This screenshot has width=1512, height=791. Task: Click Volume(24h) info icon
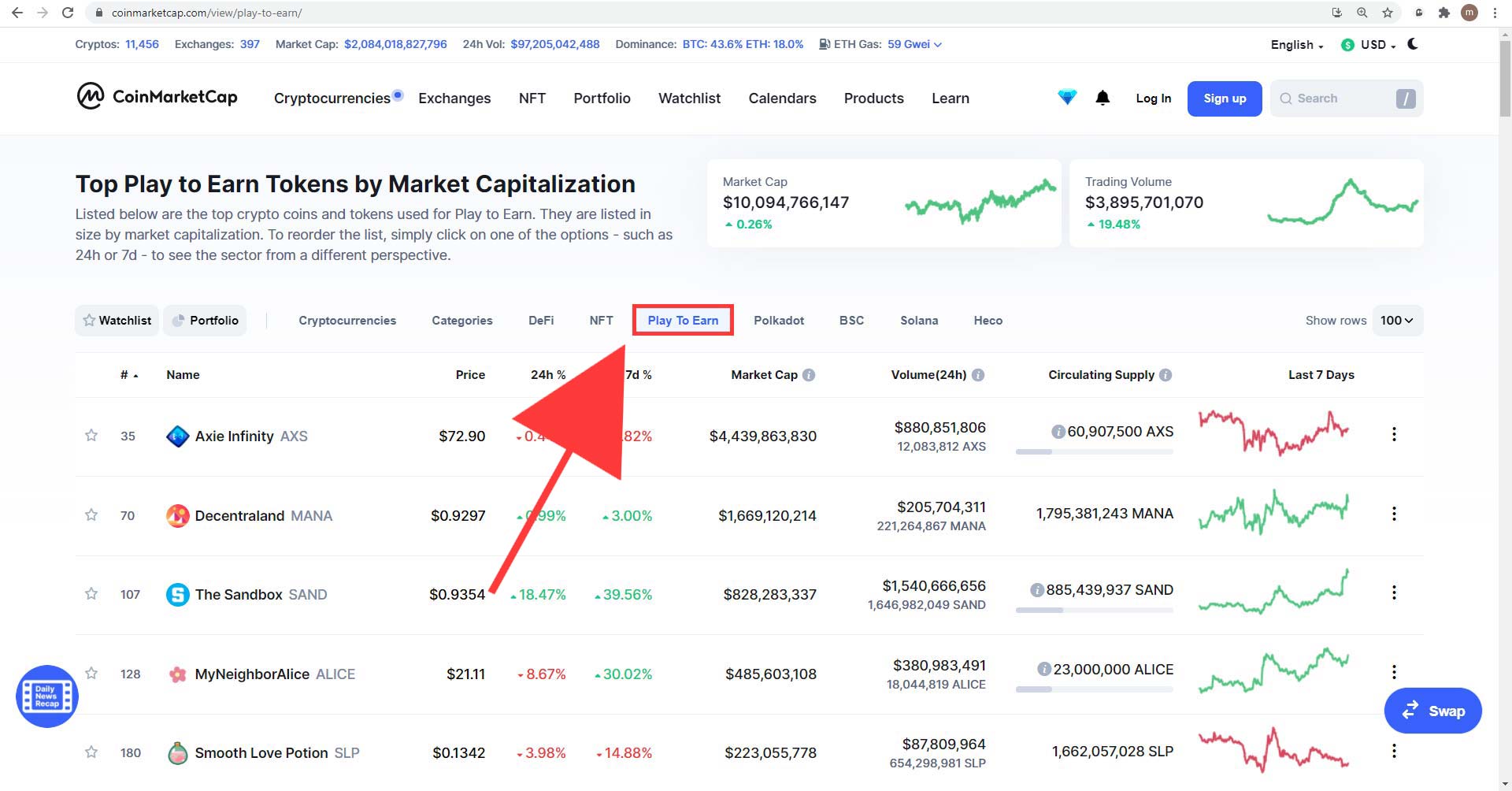pyautogui.click(x=978, y=375)
